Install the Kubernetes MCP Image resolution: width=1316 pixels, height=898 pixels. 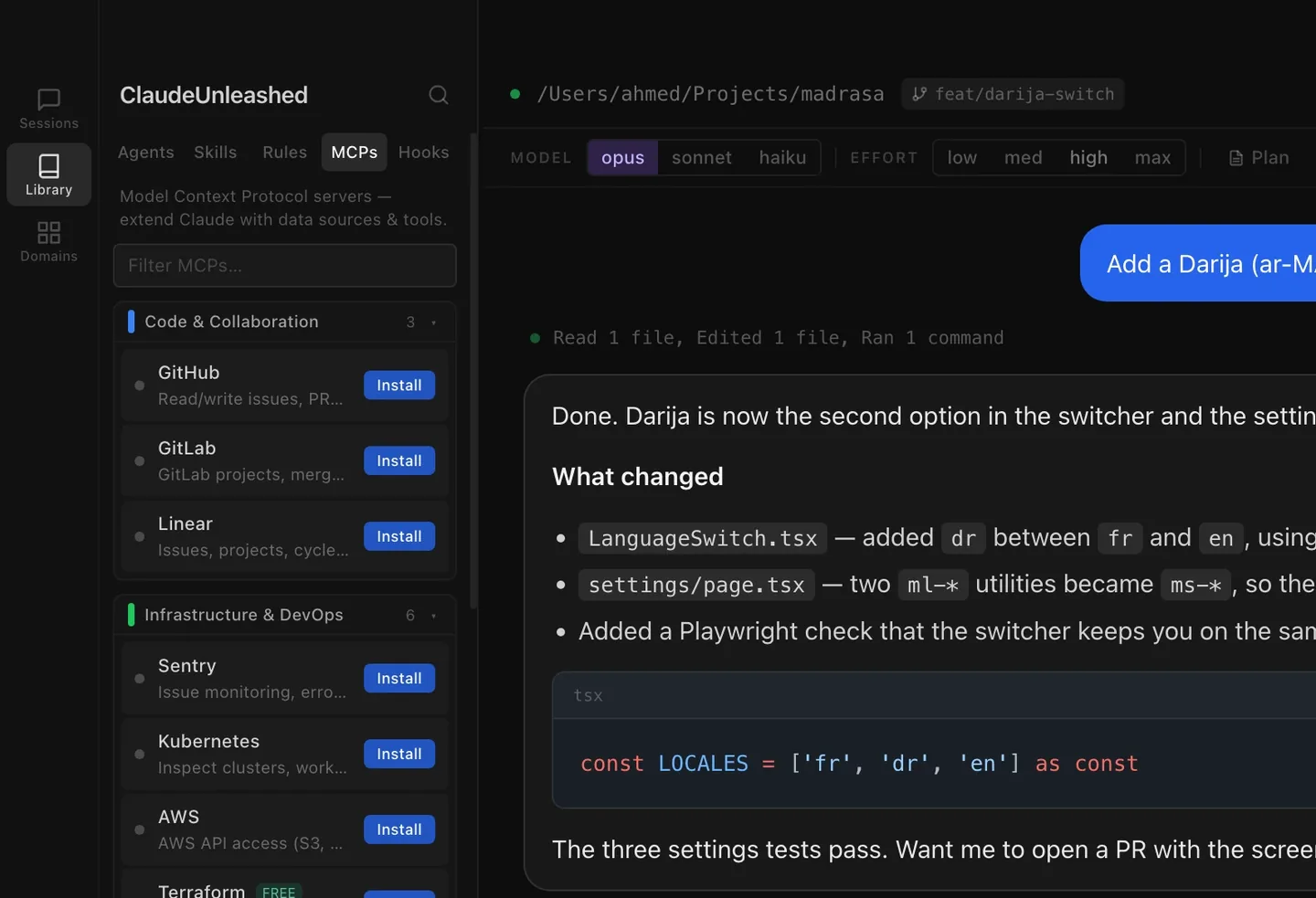tap(399, 754)
